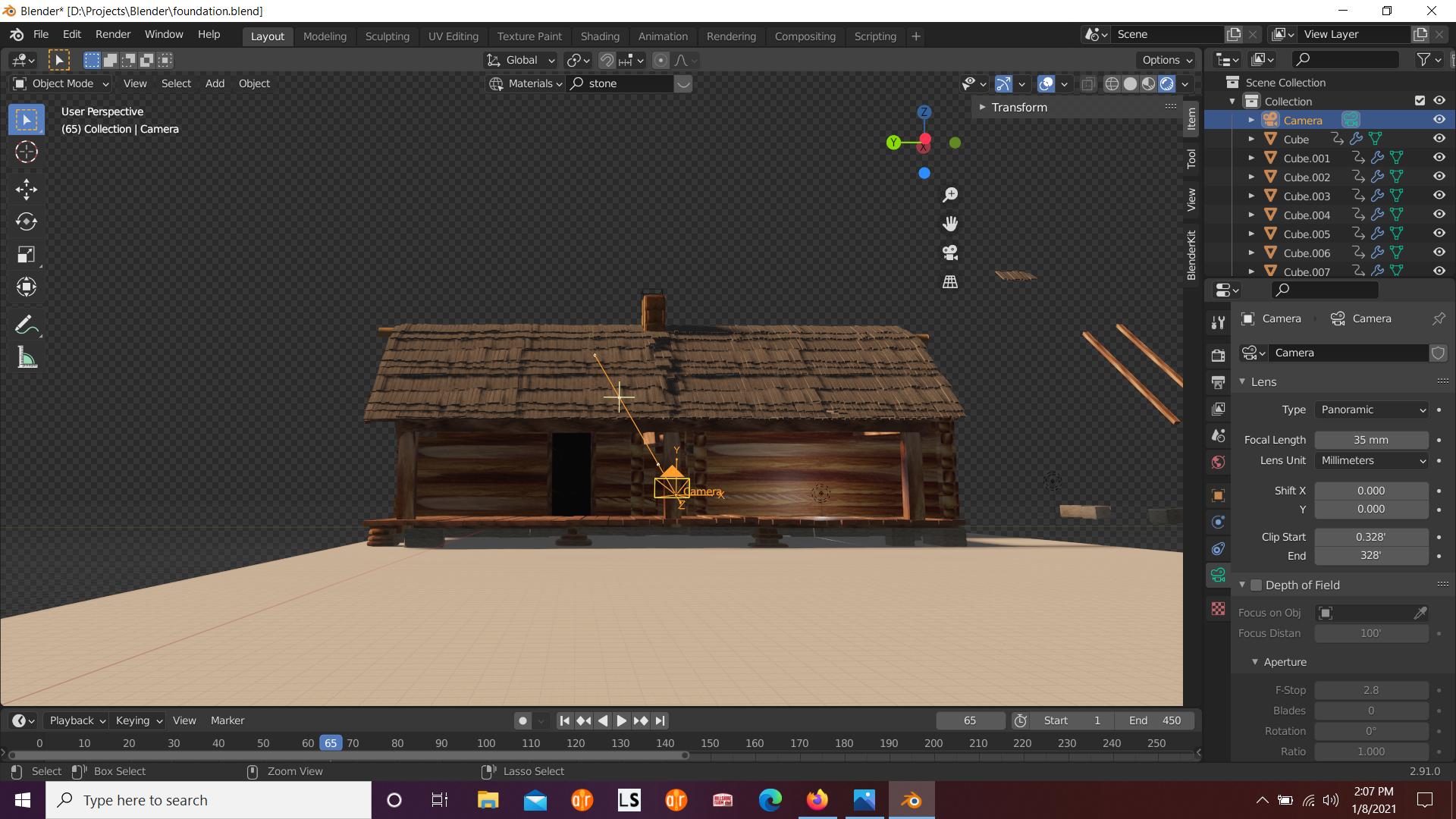Toggle the Collection visibility eye

[x=1439, y=101]
